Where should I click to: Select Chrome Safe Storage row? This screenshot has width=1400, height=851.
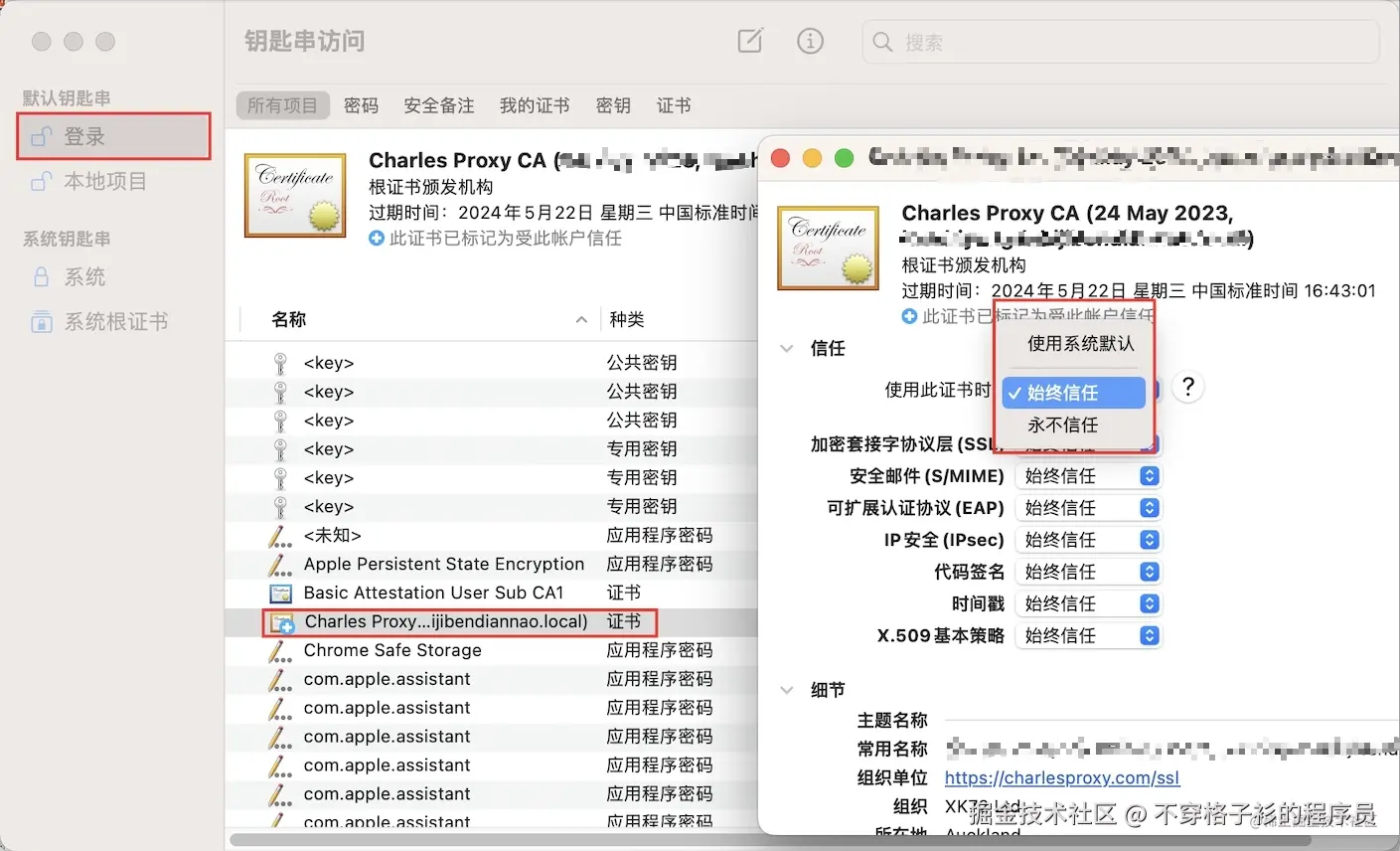coord(492,650)
